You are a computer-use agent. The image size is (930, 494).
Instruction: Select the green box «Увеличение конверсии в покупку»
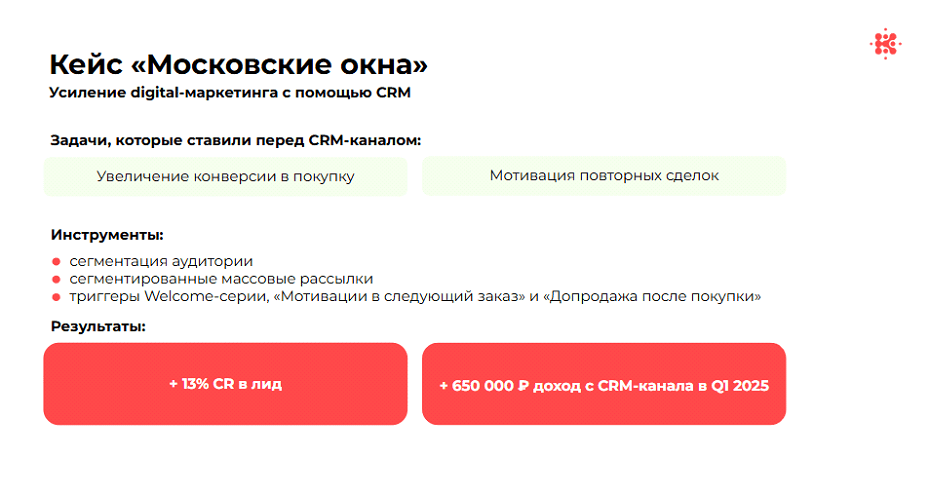225,176
